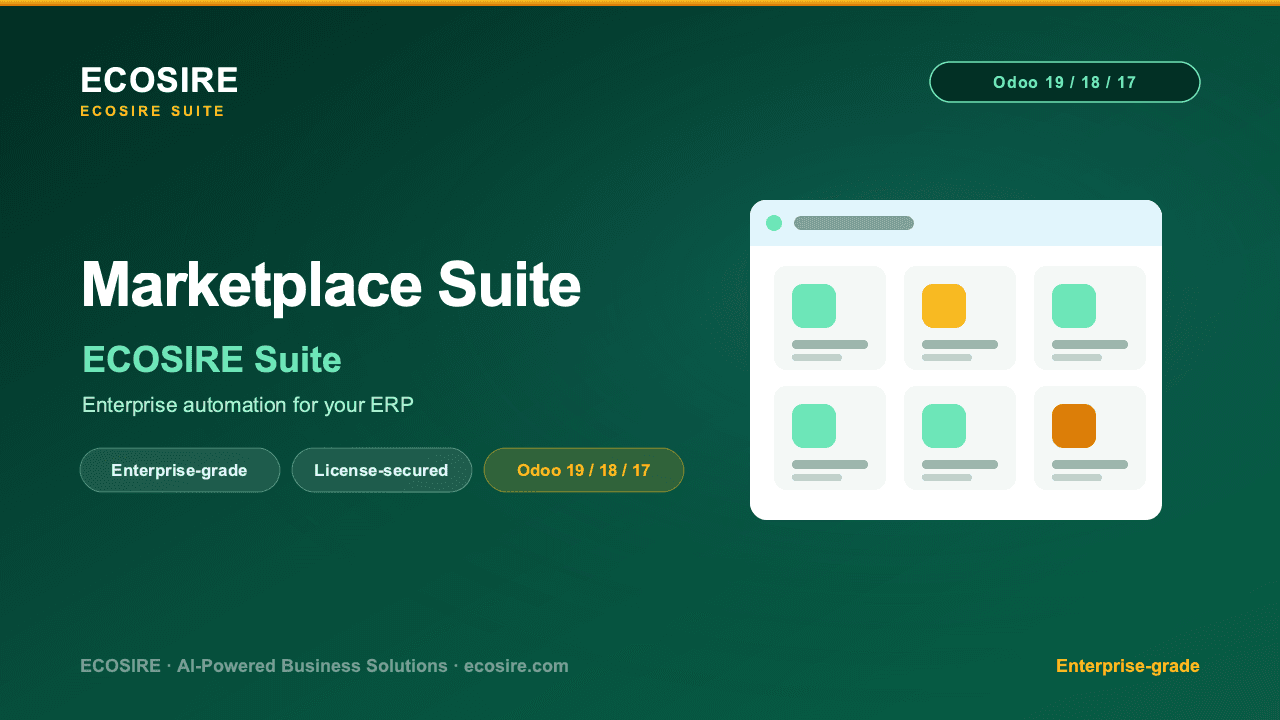Click the gray address bar in mockup window
This screenshot has height=720, width=1280.
click(x=854, y=223)
